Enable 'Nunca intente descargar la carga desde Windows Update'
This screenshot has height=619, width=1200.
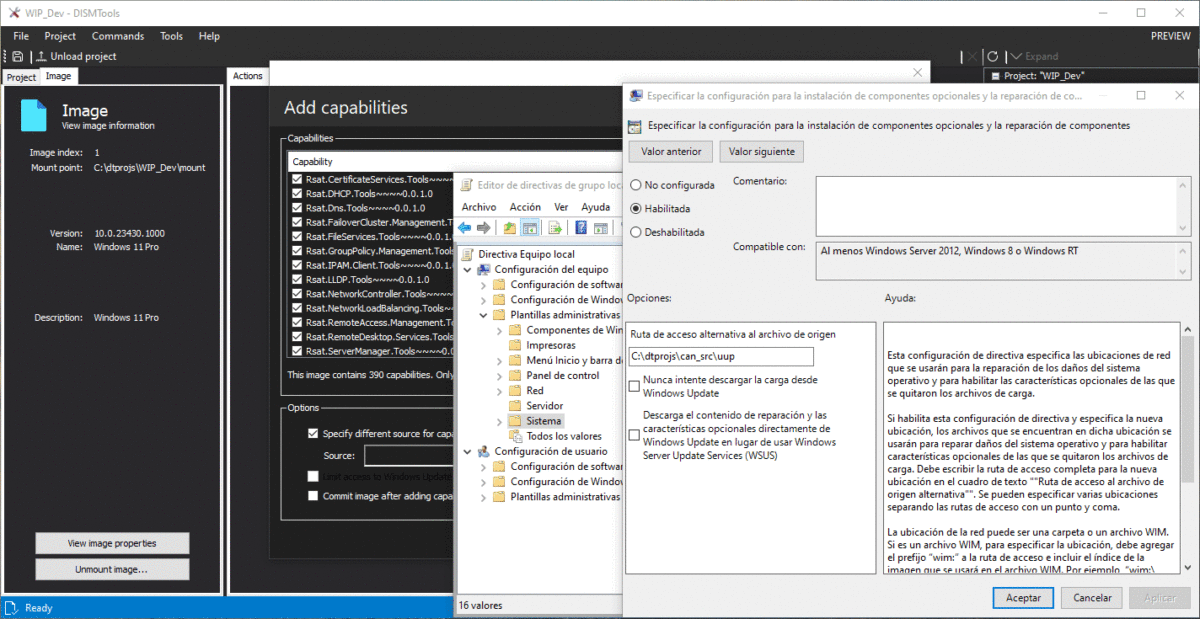pos(636,387)
